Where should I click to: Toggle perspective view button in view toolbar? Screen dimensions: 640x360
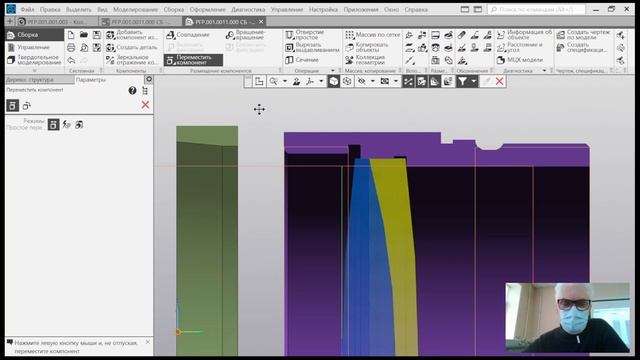(408, 82)
